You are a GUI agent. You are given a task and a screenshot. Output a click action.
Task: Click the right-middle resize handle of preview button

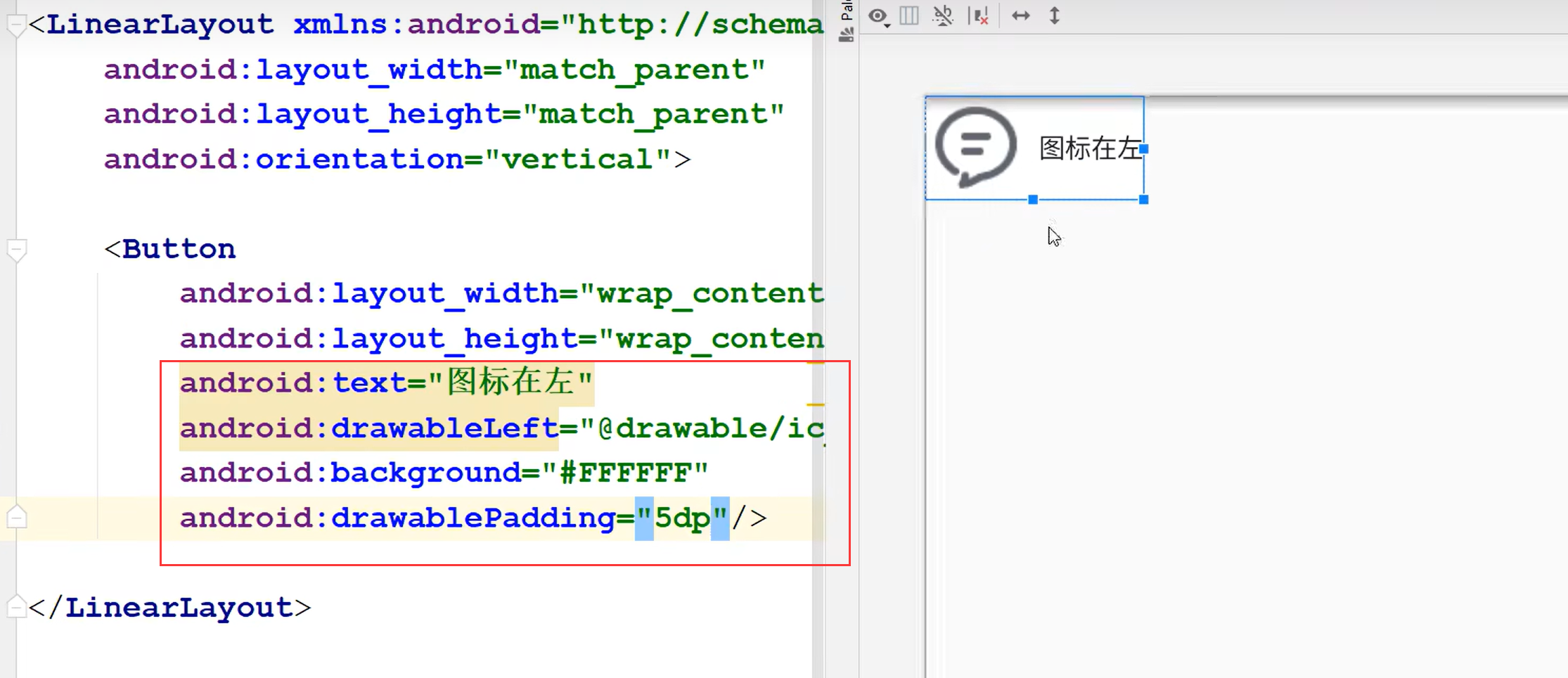tap(1144, 149)
